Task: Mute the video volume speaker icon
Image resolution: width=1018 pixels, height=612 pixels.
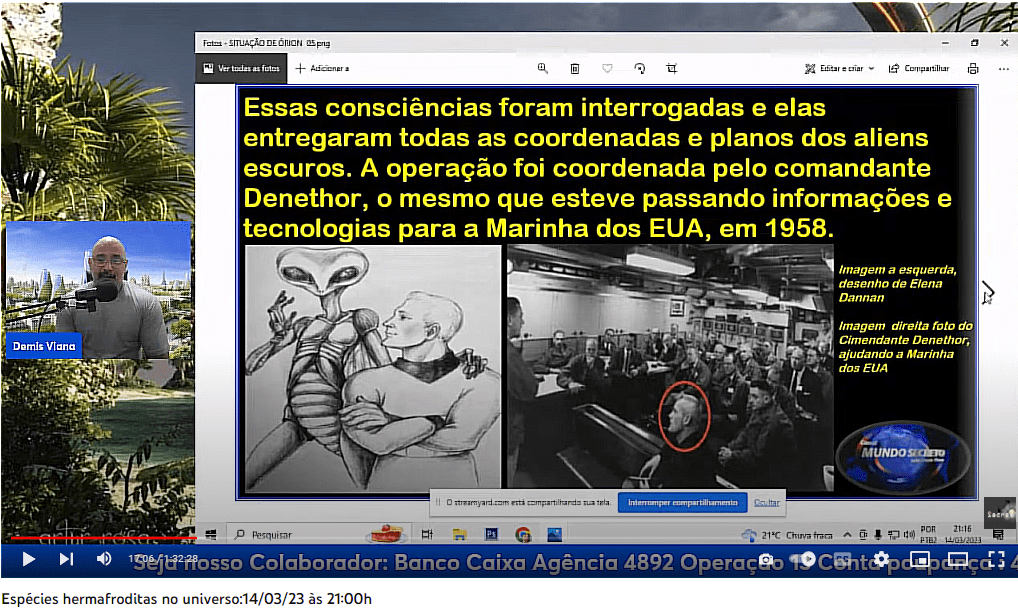Action: coord(104,559)
